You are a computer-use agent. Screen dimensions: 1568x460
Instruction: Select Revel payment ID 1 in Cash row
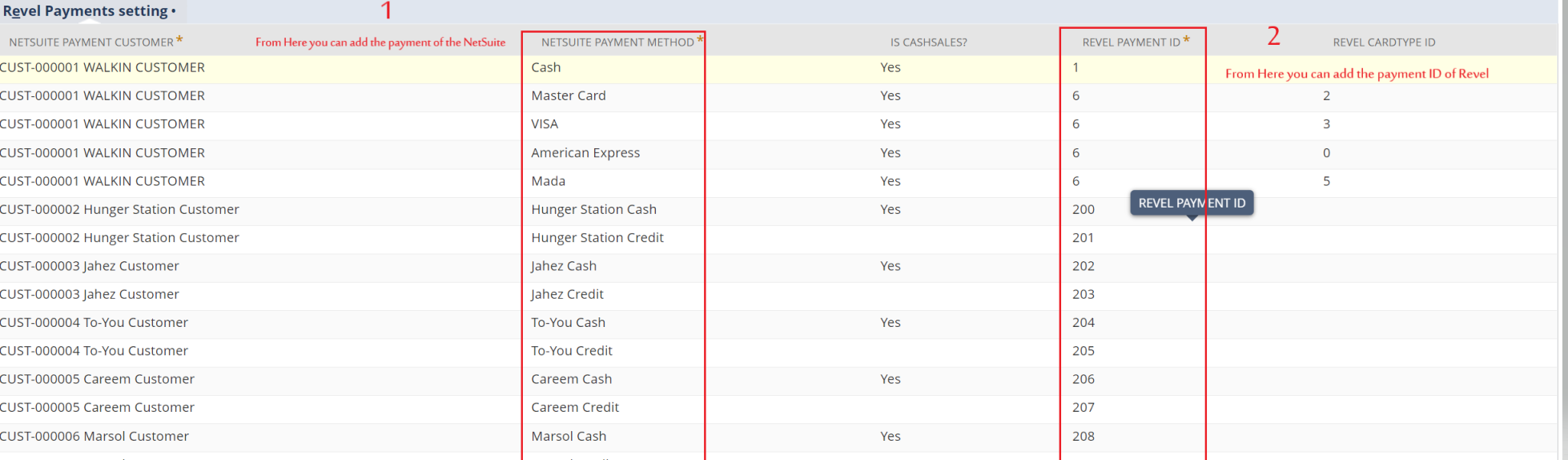click(1075, 67)
